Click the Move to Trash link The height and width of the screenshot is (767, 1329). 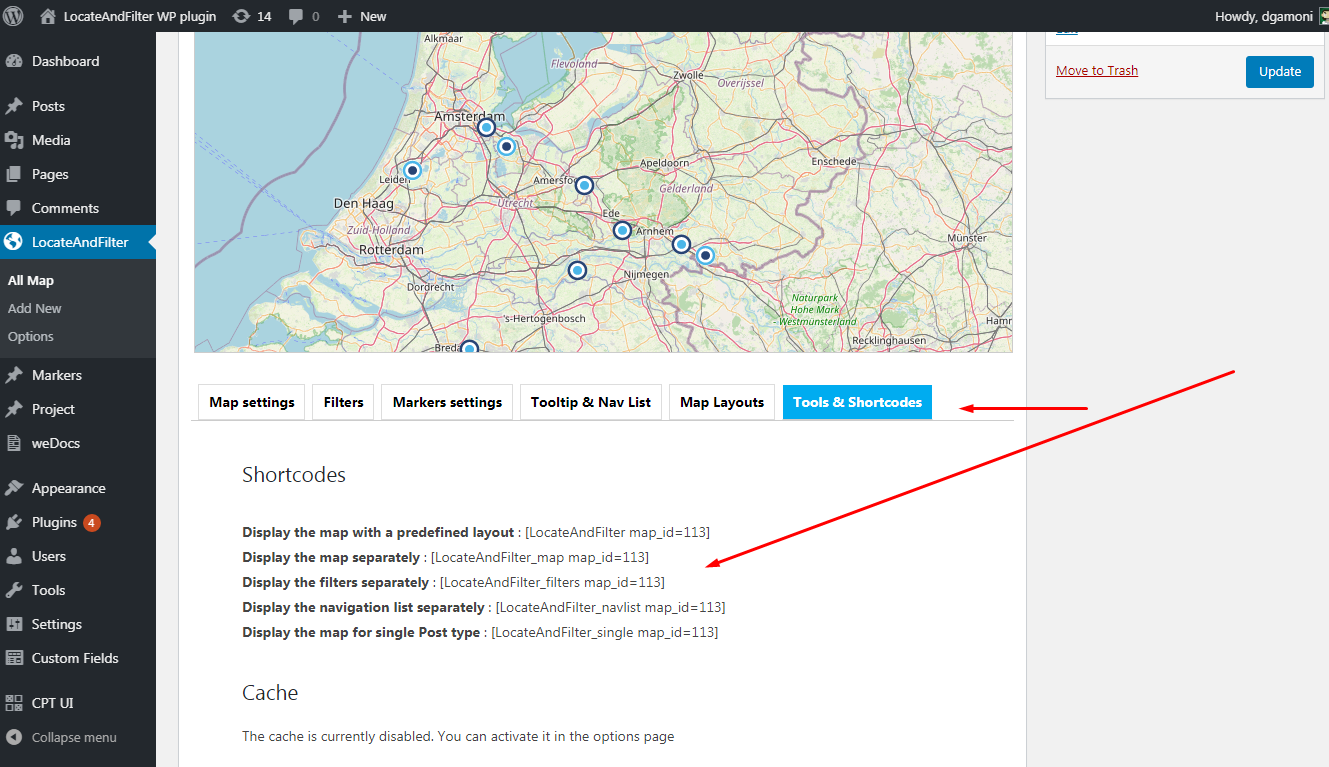[1096, 70]
